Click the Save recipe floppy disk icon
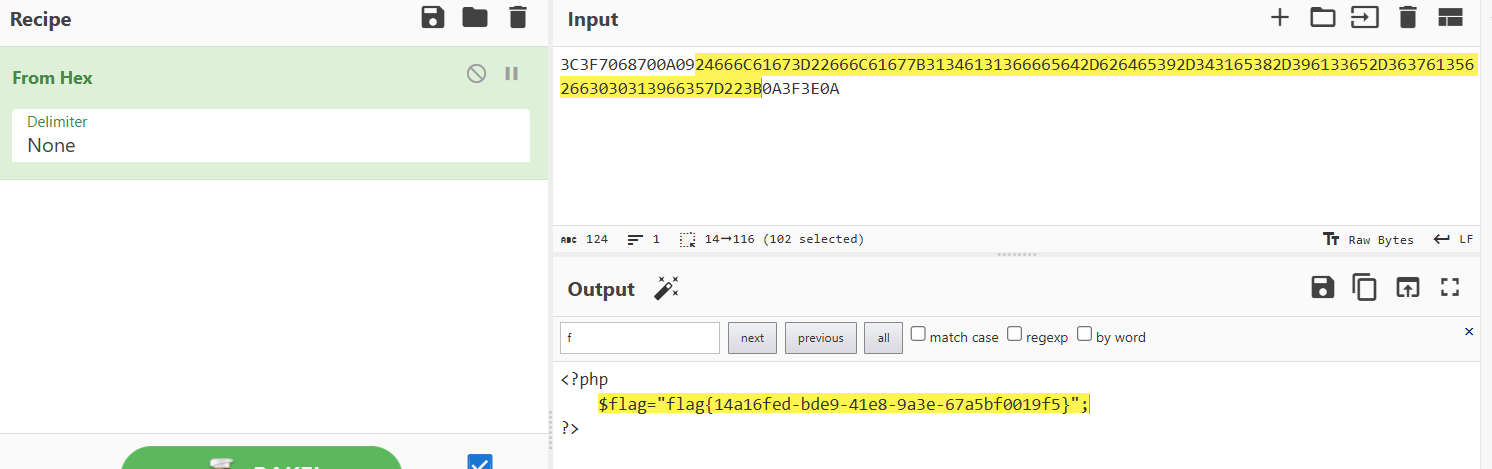1492x469 pixels. pos(433,17)
